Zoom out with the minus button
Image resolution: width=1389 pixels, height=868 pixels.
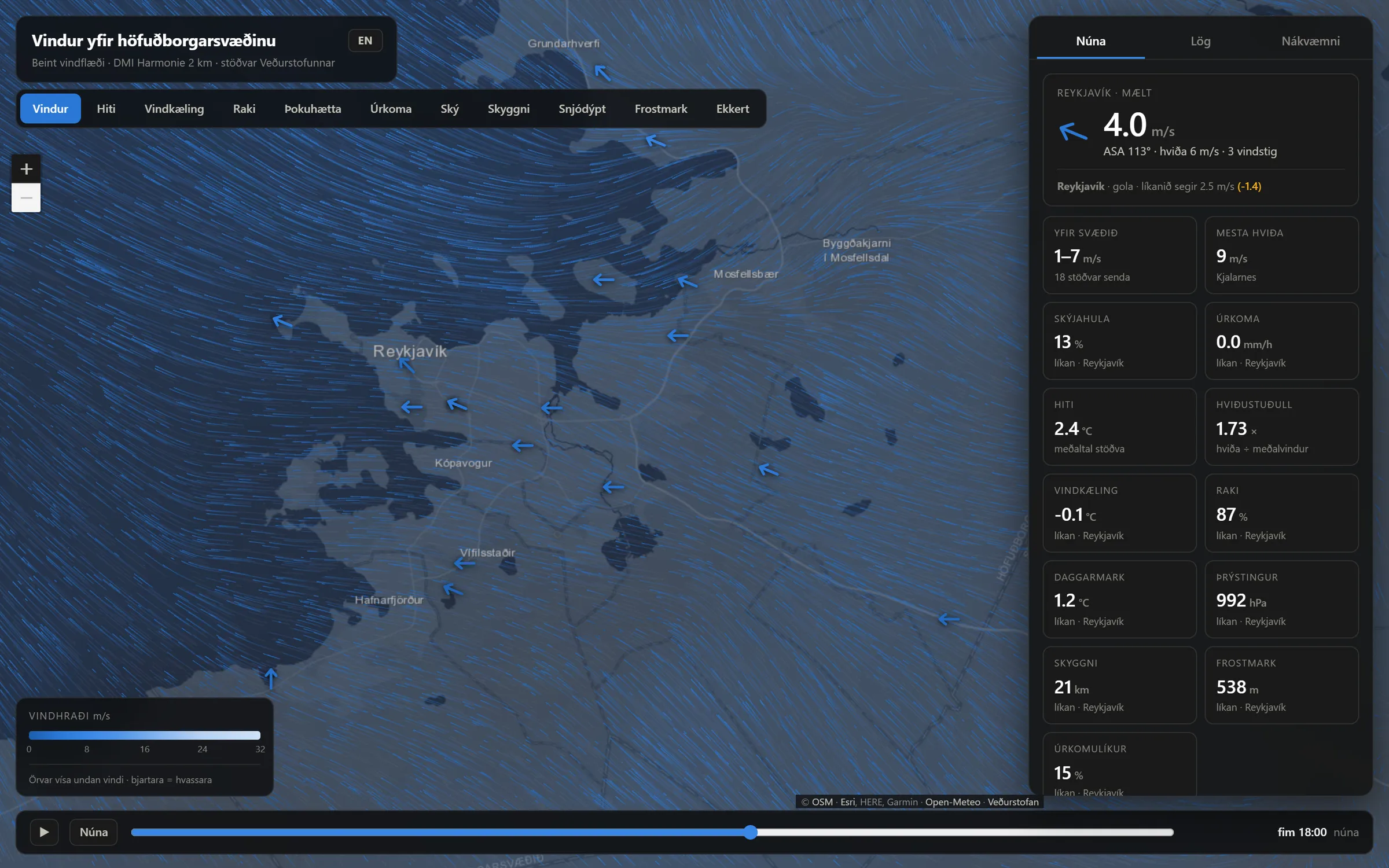coord(26,198)
